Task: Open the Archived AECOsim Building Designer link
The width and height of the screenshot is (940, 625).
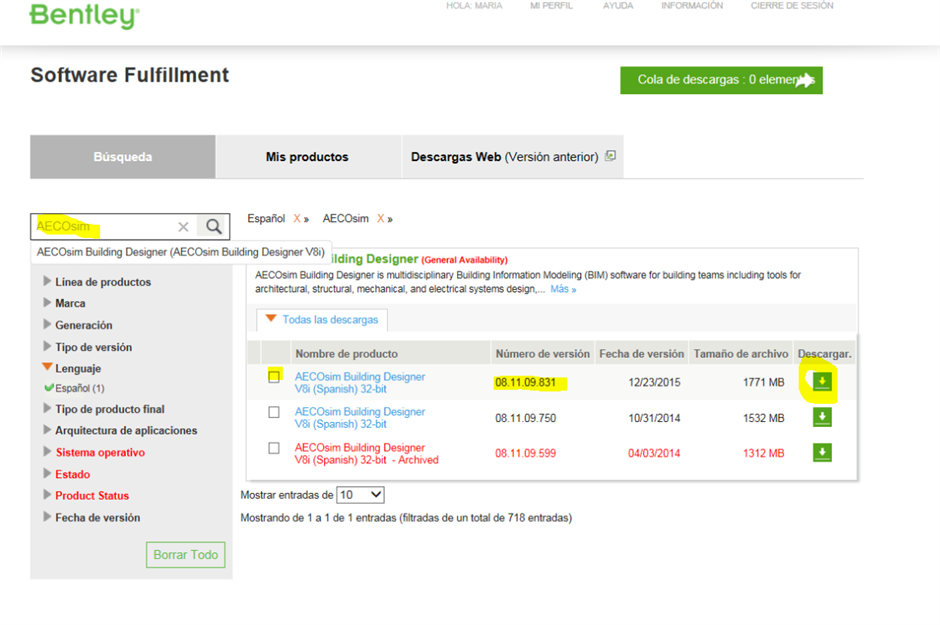Action: (366, 454)
